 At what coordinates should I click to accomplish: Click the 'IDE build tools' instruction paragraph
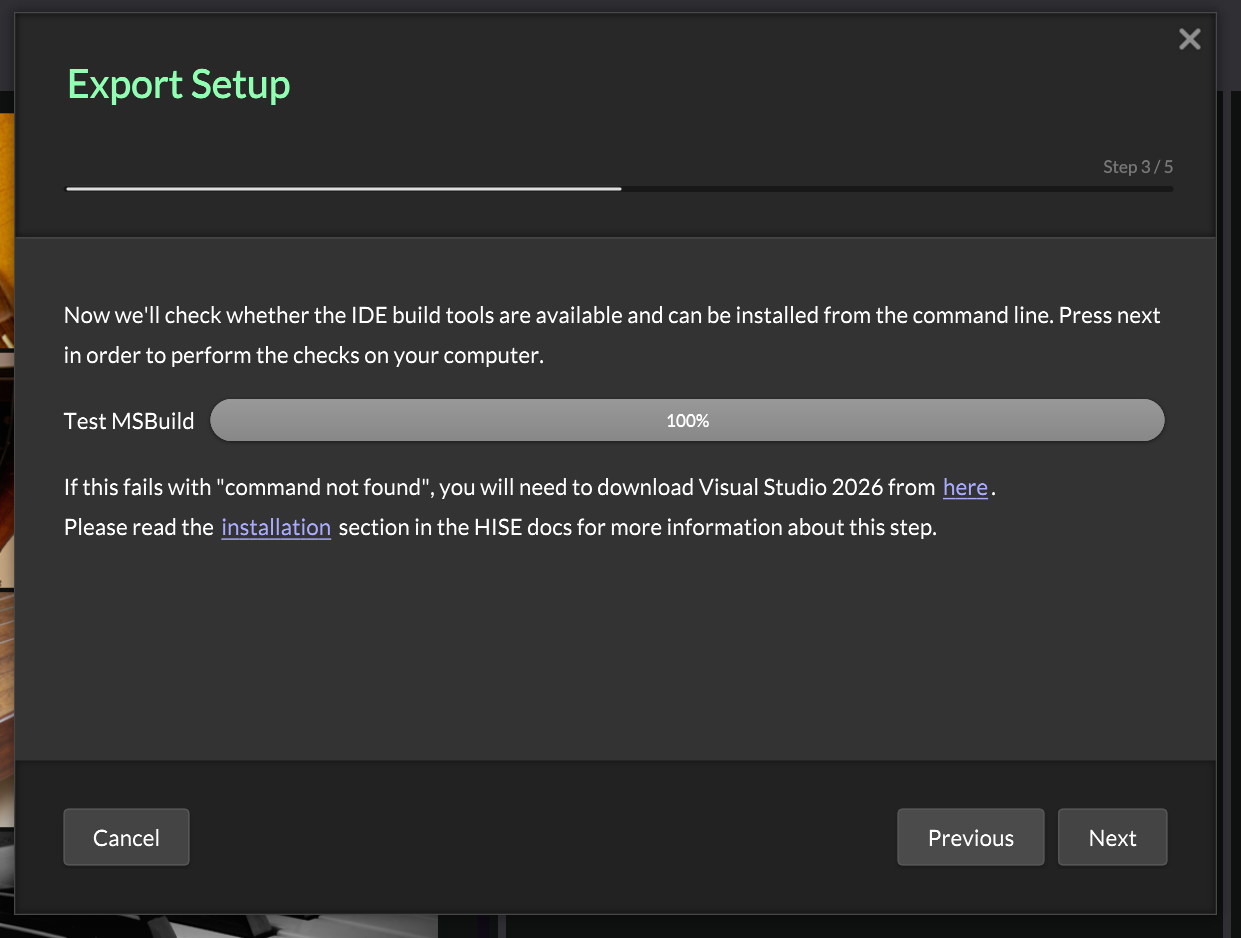click(612, 335)
